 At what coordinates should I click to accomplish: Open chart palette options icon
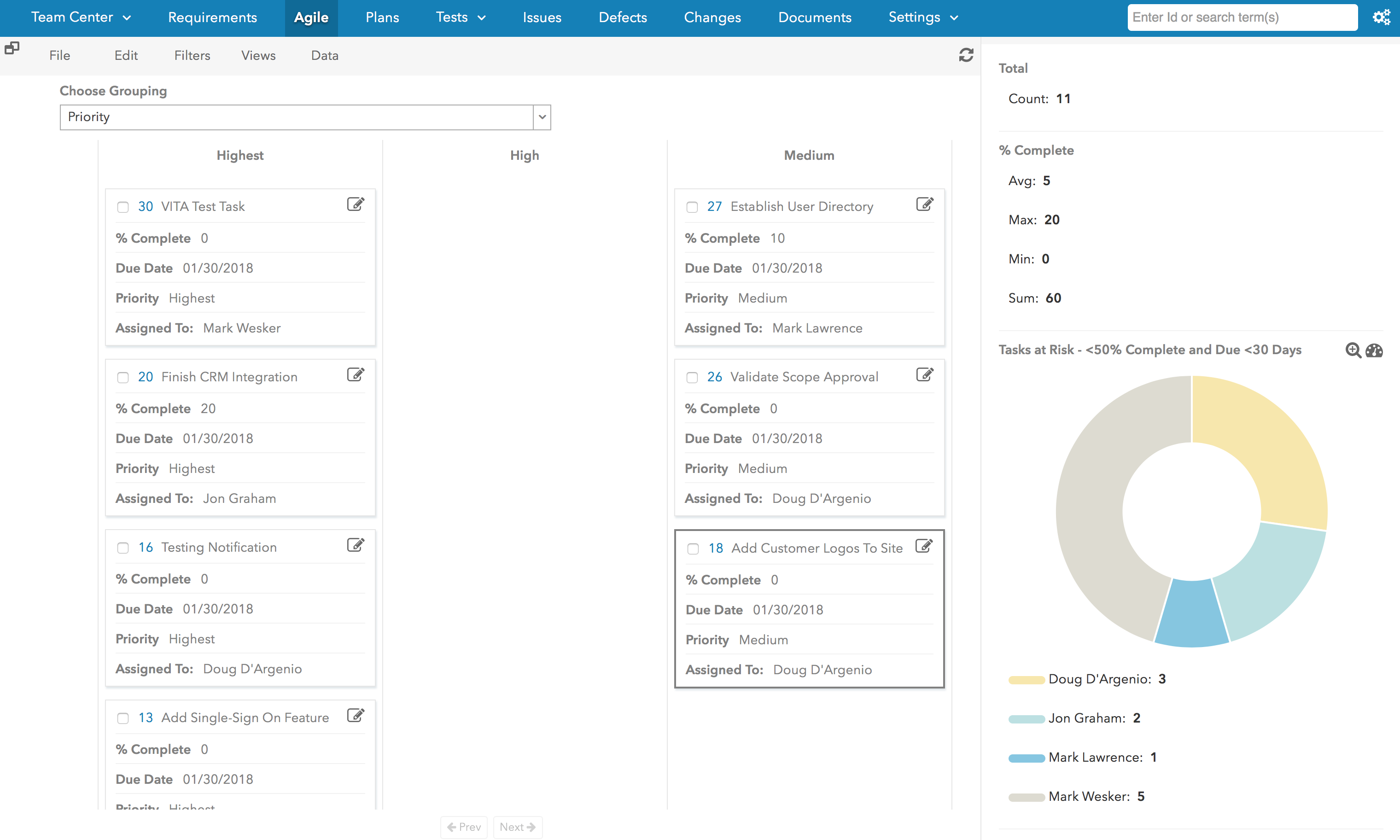click(x=1374, y=350)
